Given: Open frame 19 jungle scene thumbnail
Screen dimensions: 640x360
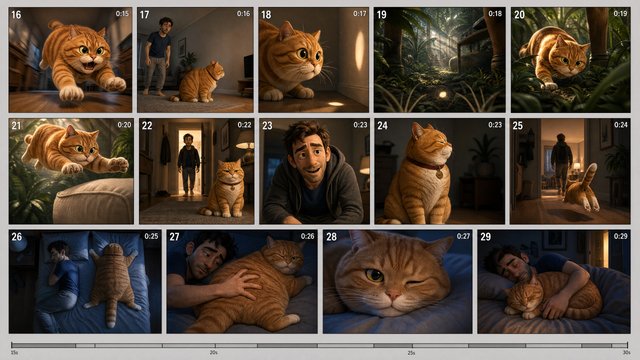Looking at the screenshot, I should pyautogui.click(x=440, y=60).
